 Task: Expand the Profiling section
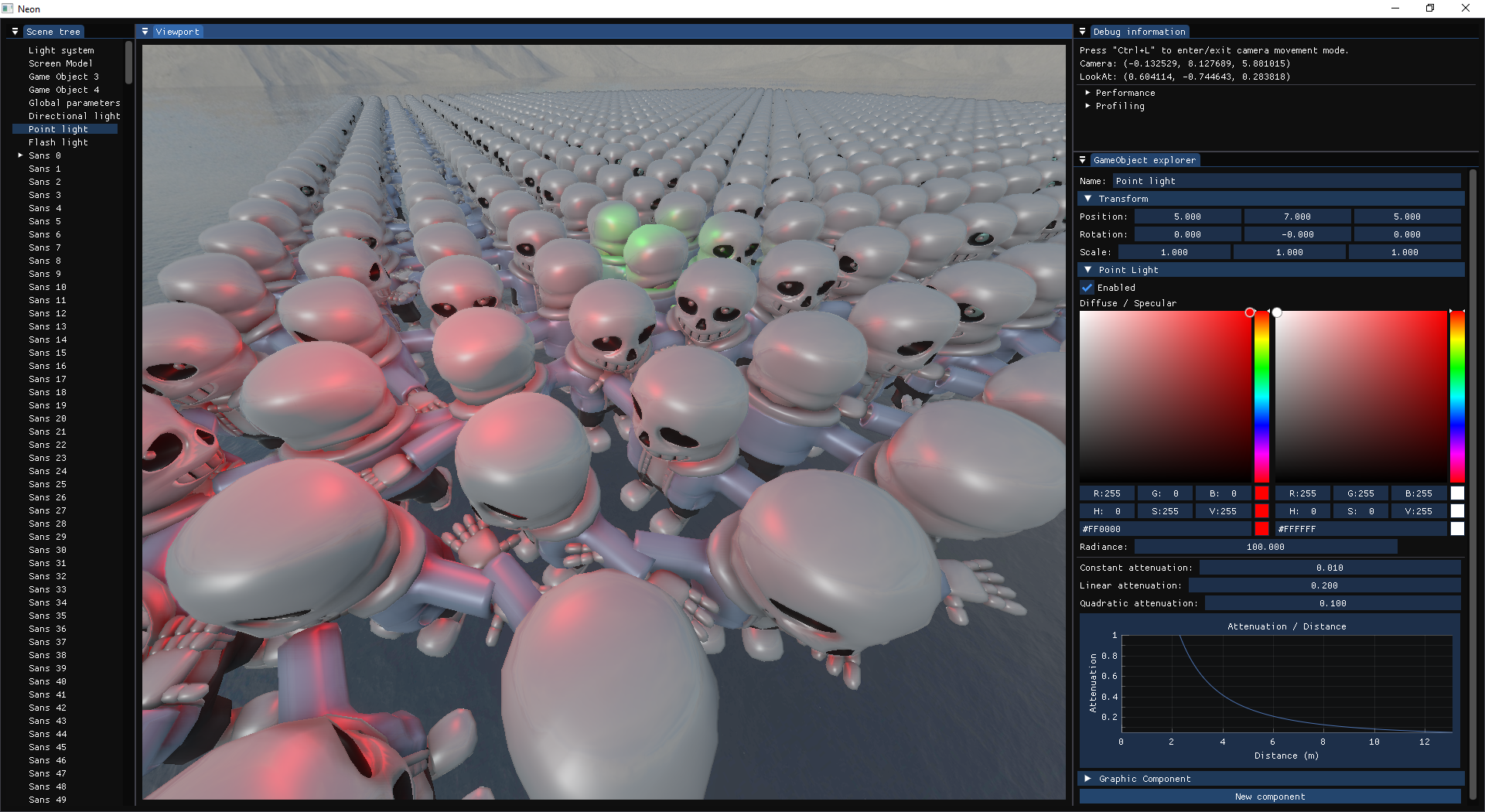click(x=1088, y=106)
